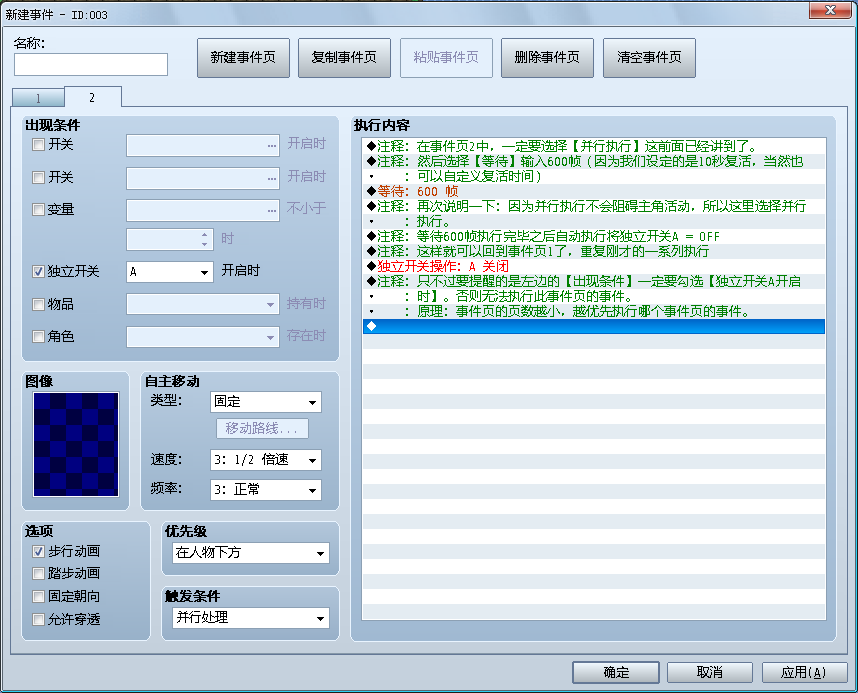This screenshot has width=858, height=693.
Task: Click the 粘贴事件页 button
Action: tap(446, 57)
